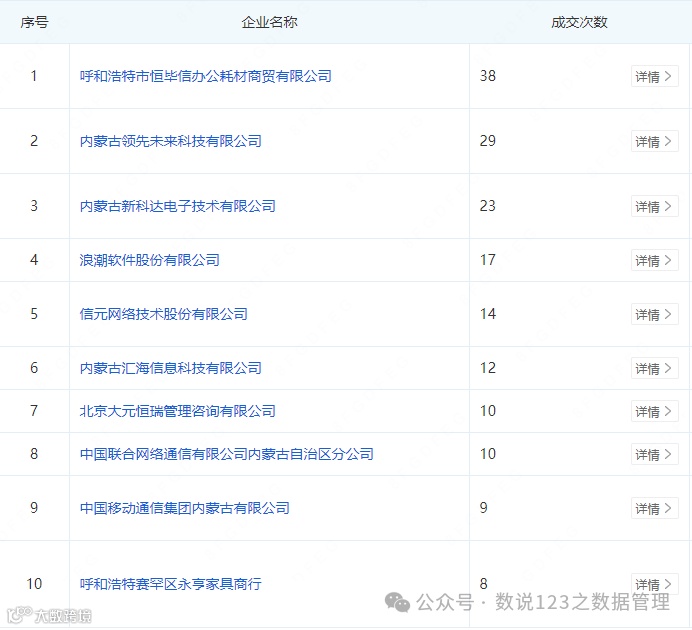
Task: Click the 企业名称 column header
Action: 269,22
